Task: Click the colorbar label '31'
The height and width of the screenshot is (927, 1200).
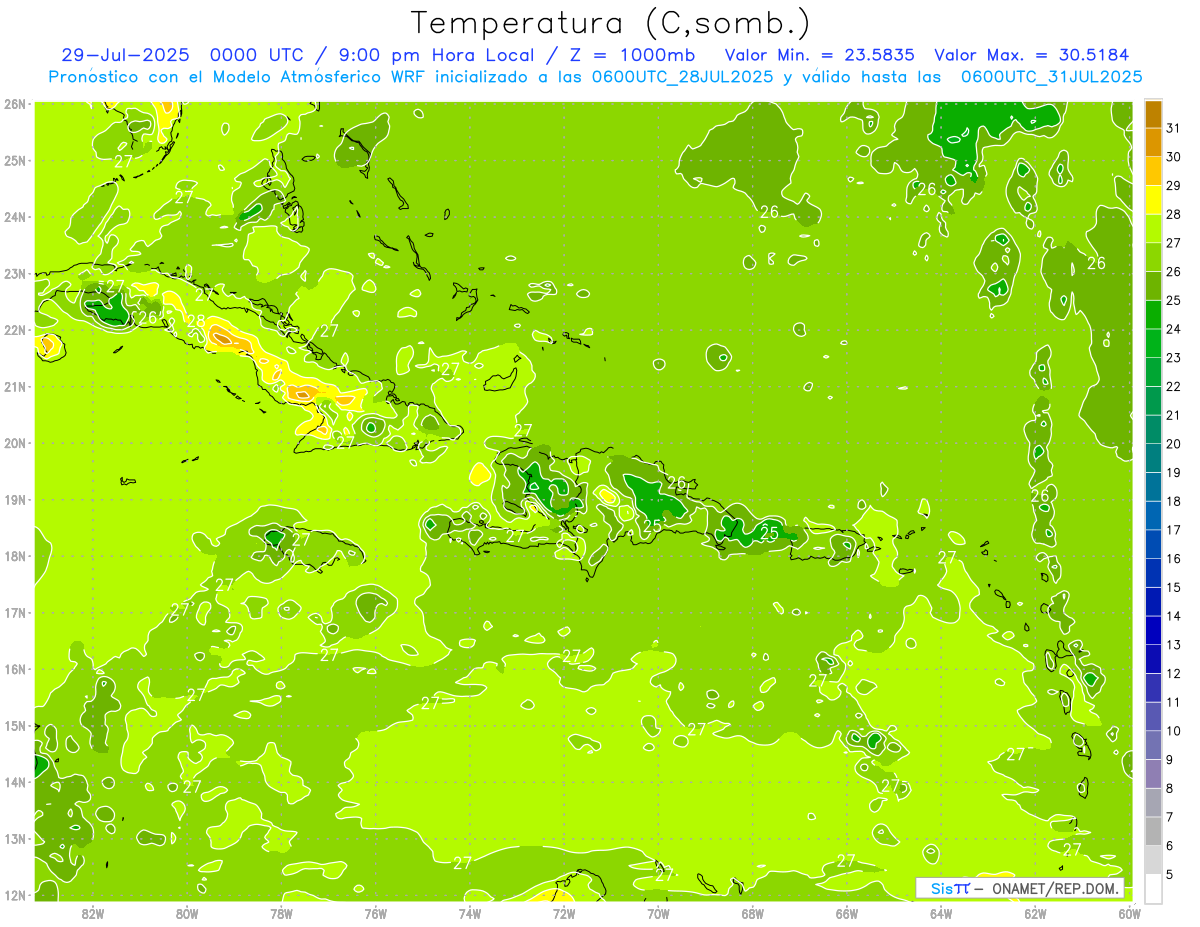Action: pyautogui.click(x=1173, y=128)
